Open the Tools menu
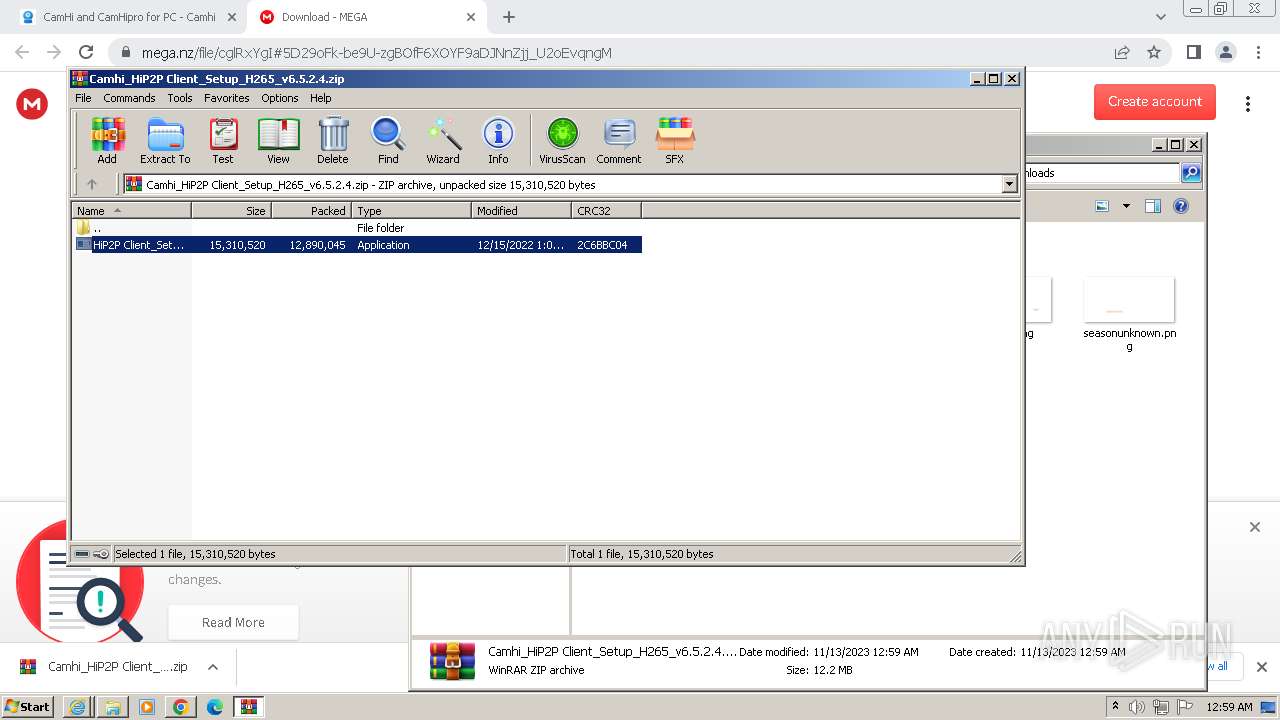1280x720 pixels. click(180, 98)
